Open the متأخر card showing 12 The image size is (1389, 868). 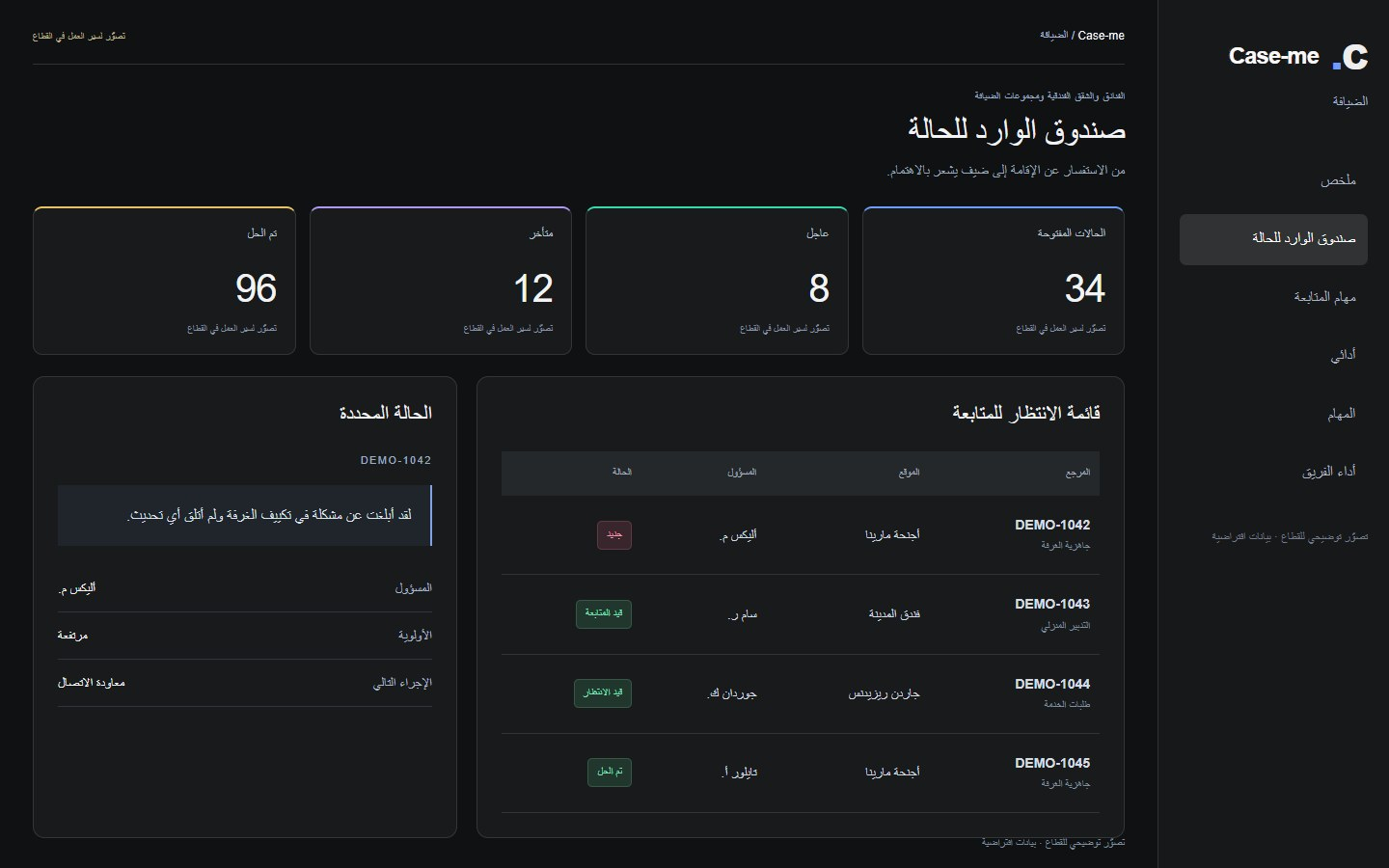(441, 281)
